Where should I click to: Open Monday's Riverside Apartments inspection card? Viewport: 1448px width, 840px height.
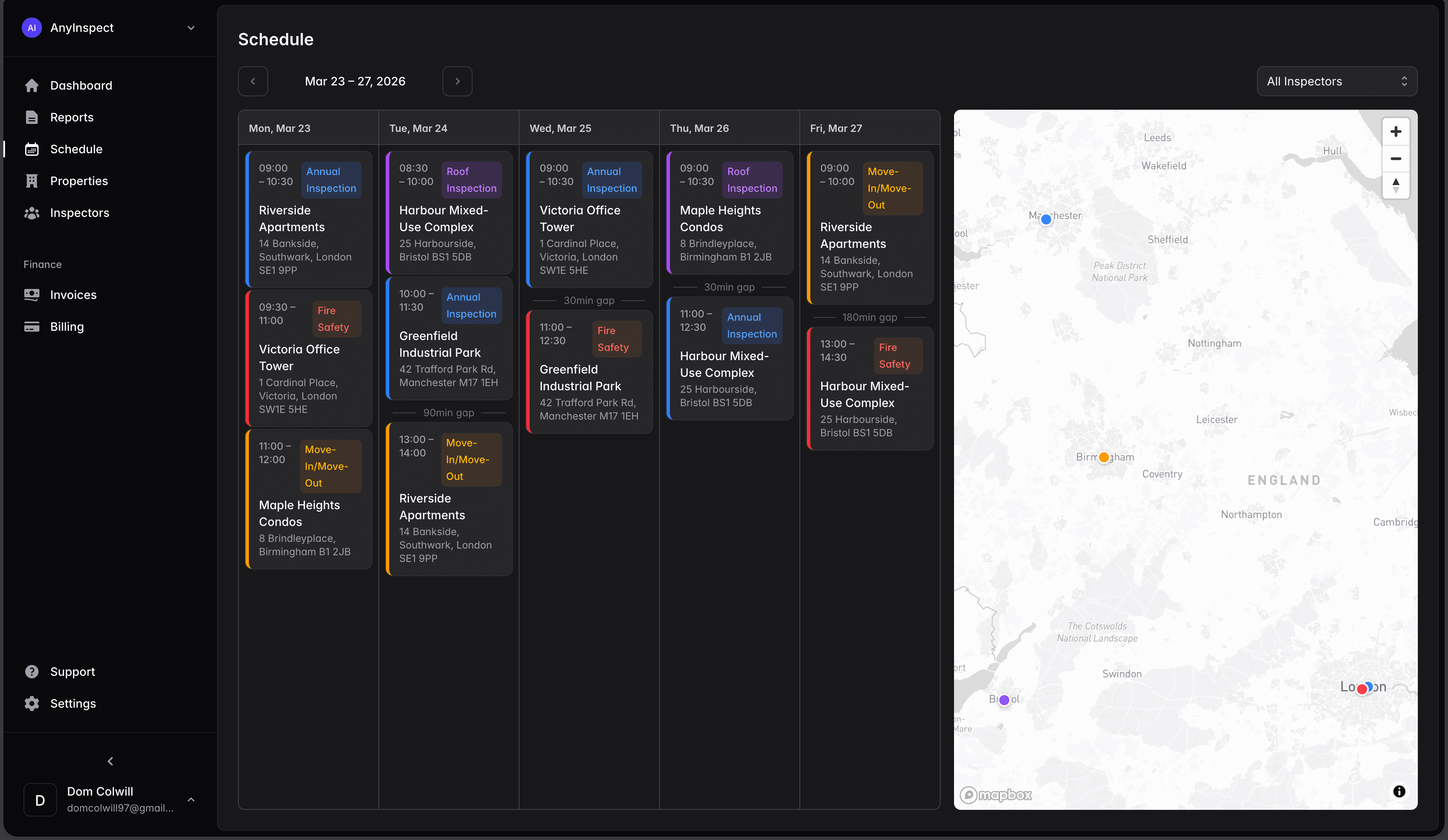(x=308, y=219)
